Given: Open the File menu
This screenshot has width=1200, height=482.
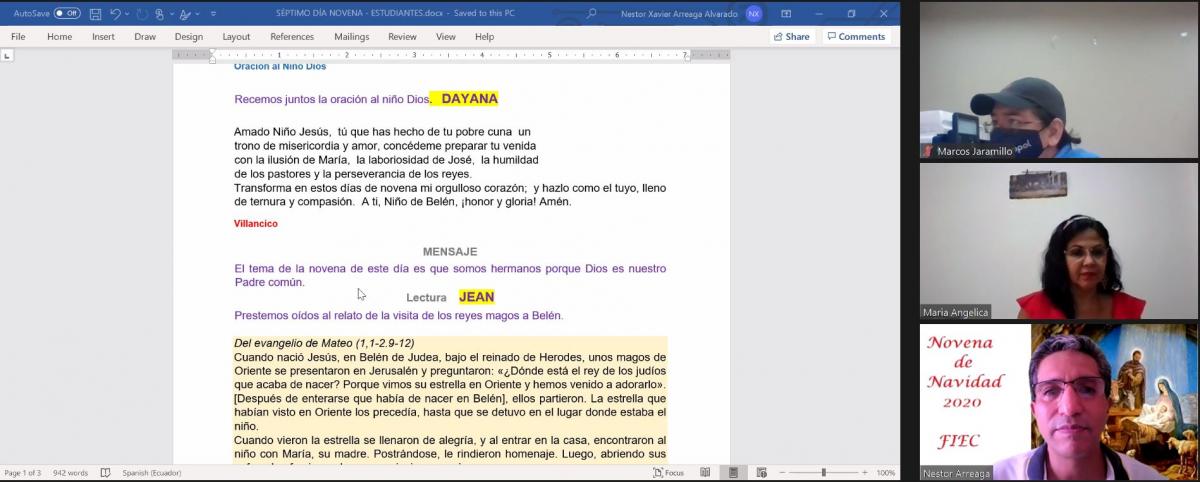Looking at the screenshot, I should (x=18, y=37).
